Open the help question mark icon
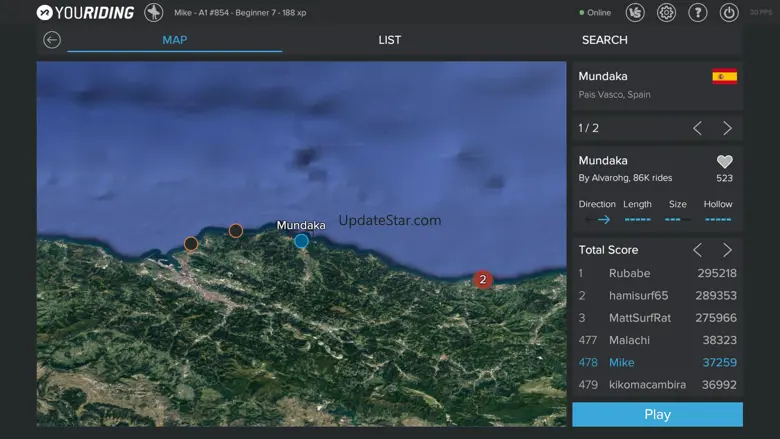This screenshot has width=780, height=439. tap(698, 12)
